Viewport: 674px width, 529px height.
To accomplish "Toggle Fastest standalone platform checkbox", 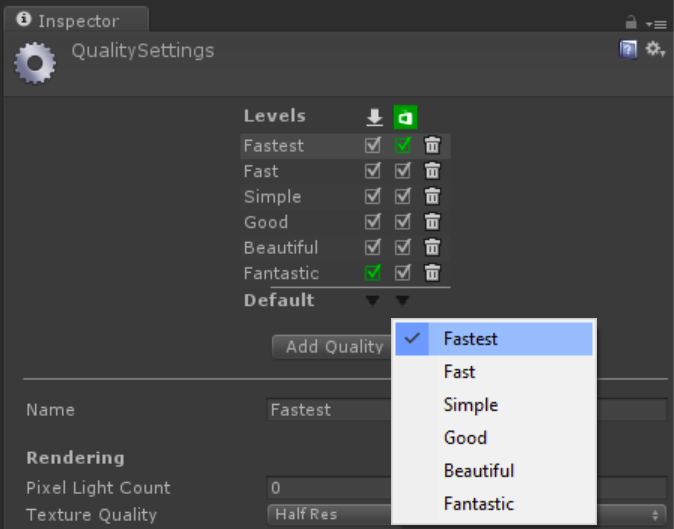I will click(x=373, y=145).
